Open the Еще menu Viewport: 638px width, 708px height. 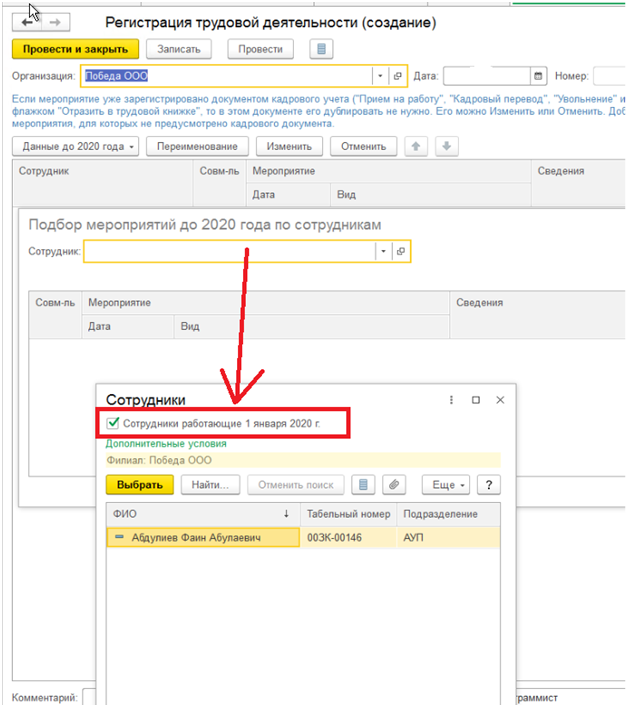pyautogui.click(x=446, y=484)
